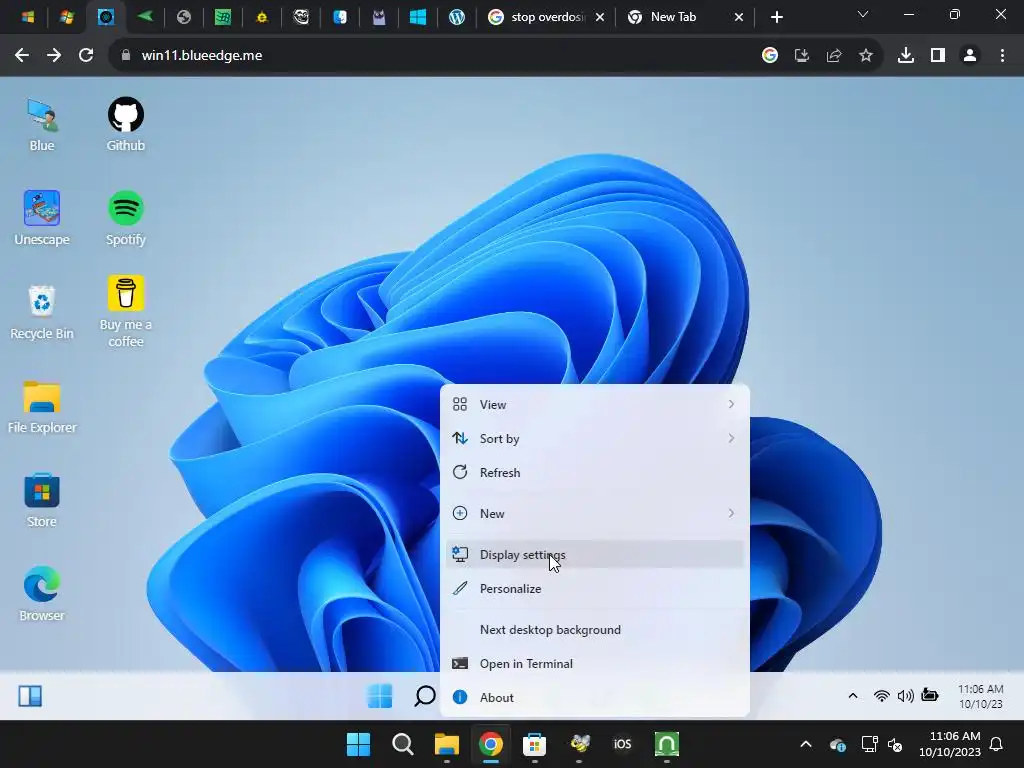Open the Unescape desktop icon
The image size is (1024, 768).
pyautogui.click(x=42, y=218)
